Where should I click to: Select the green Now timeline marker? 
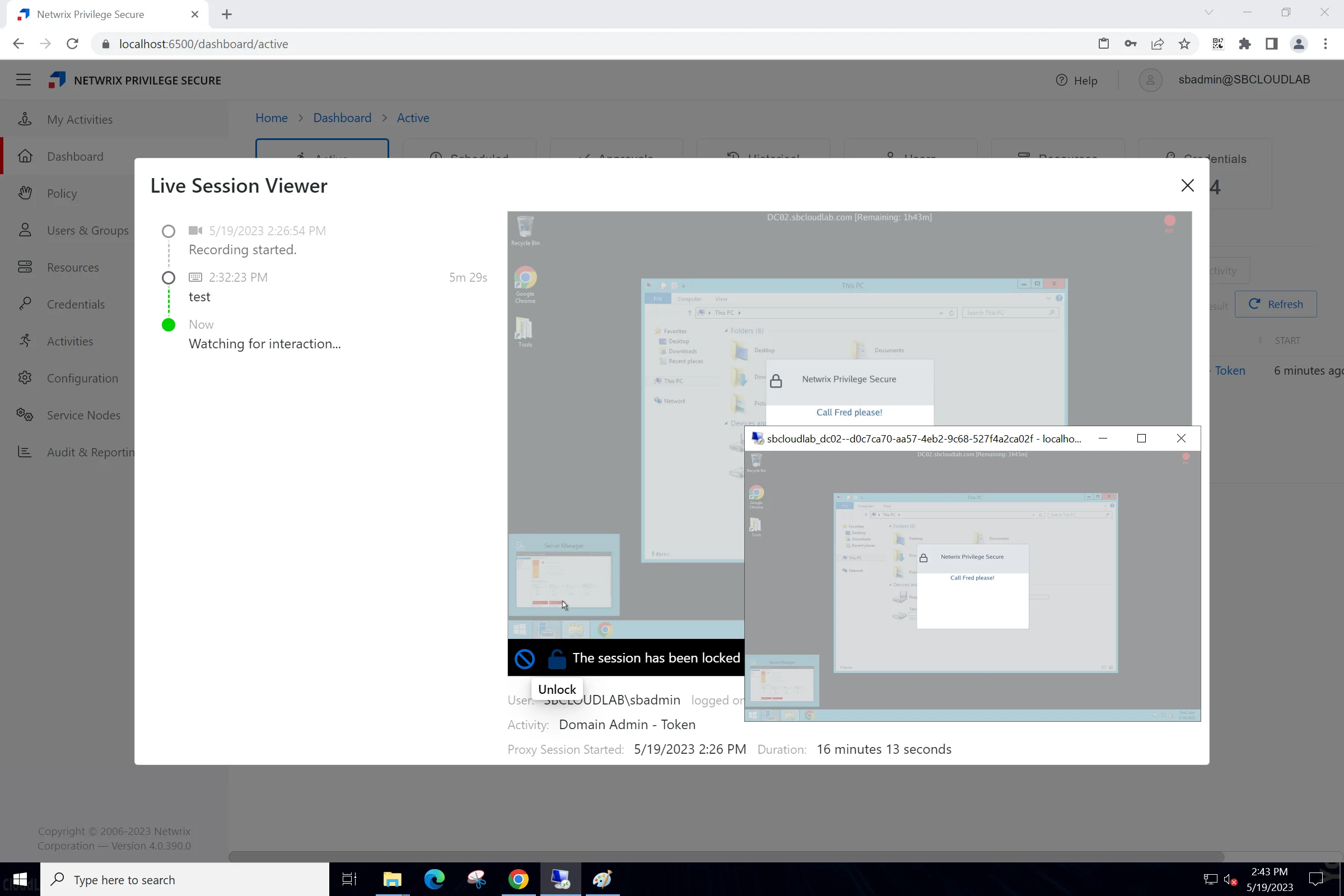(168, 325)
